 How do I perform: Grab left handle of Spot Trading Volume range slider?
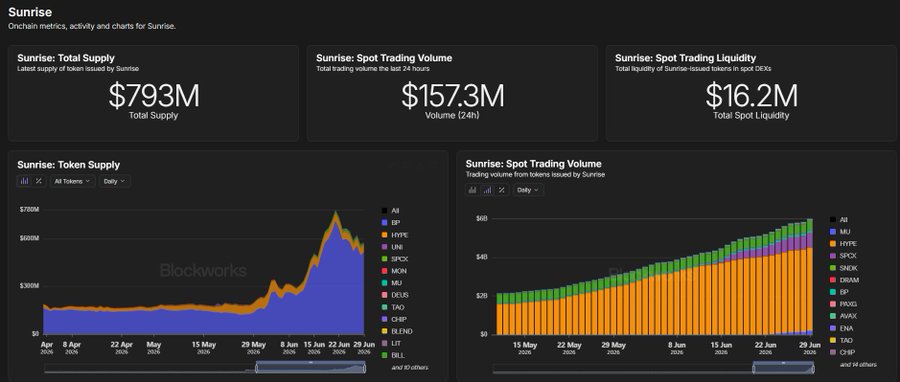tap(755, 368)
